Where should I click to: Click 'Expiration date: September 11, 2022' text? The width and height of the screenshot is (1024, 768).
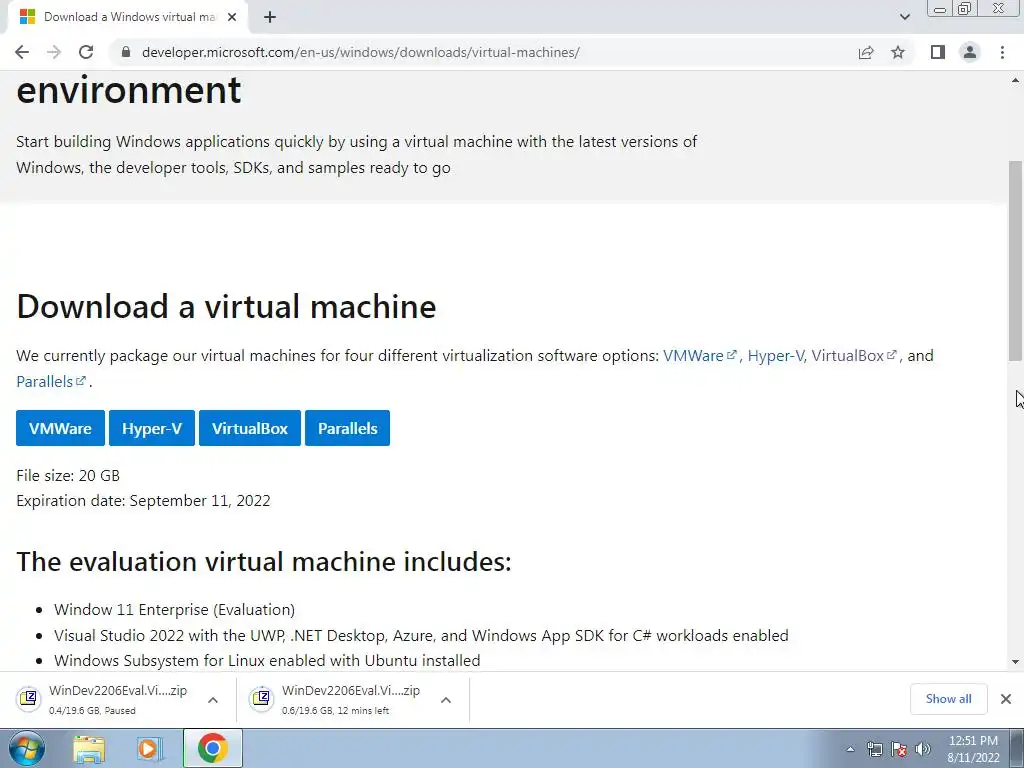coord(143,501)
